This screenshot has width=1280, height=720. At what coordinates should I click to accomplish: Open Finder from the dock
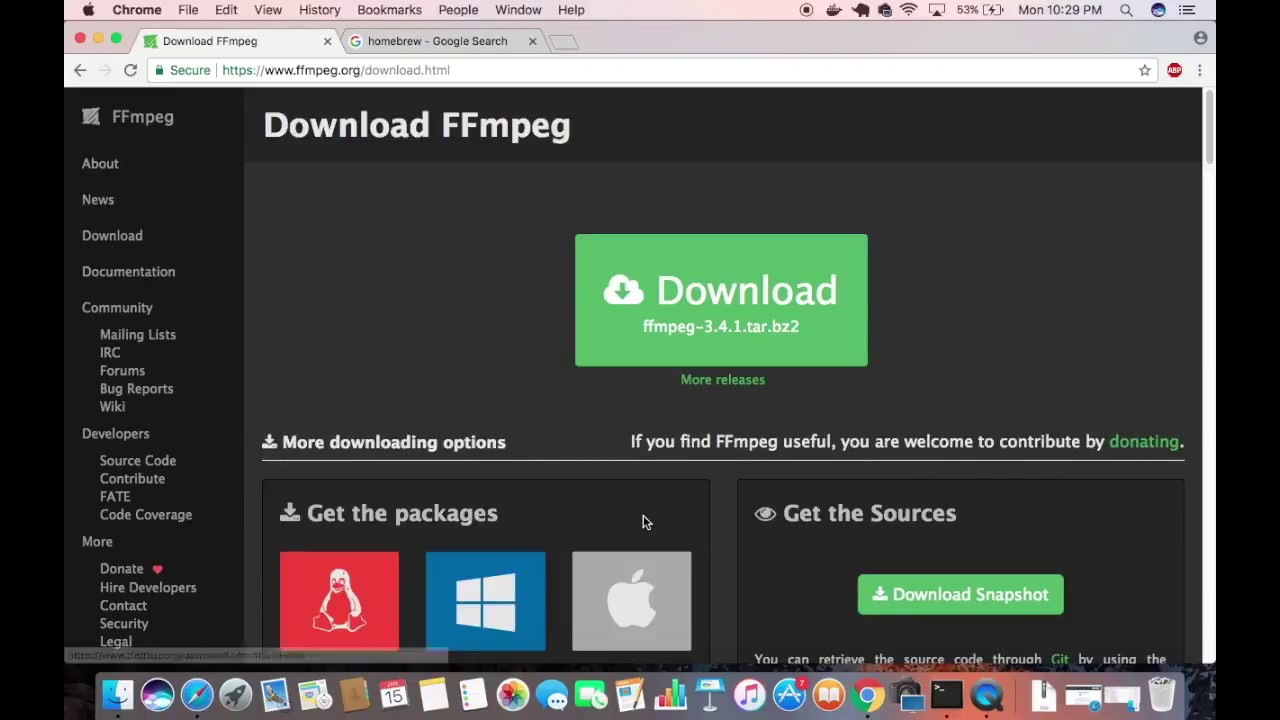click(x=118, y=695)
